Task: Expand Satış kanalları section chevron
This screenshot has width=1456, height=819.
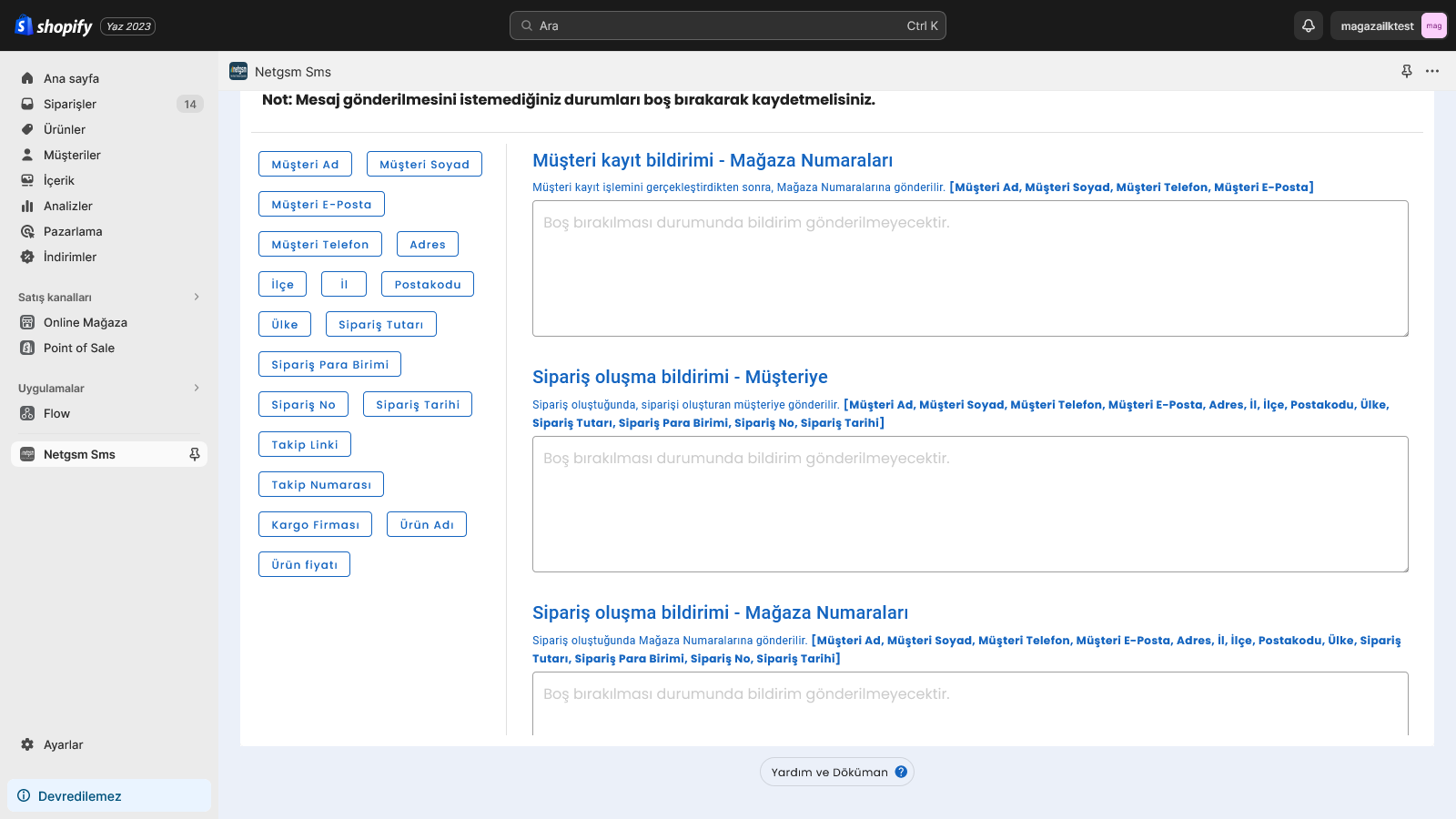Action: 197,297
